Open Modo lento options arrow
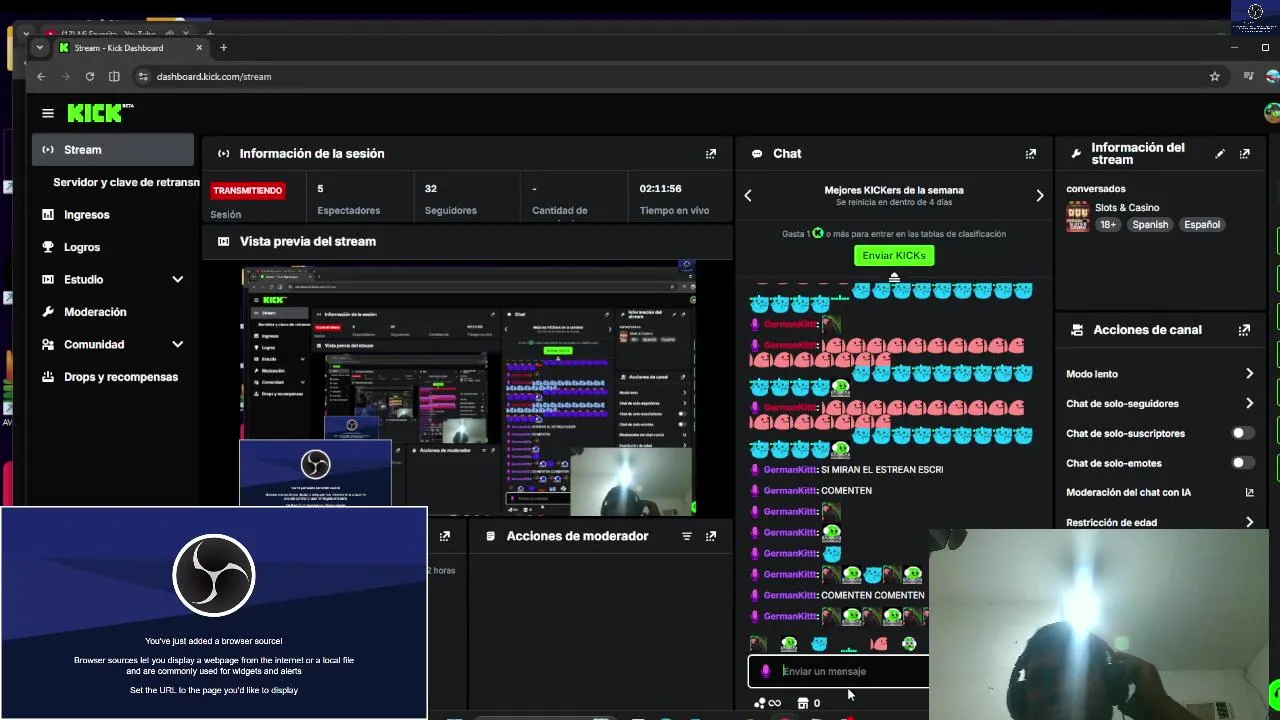 pyautogui.click(x=1249, y=373)
